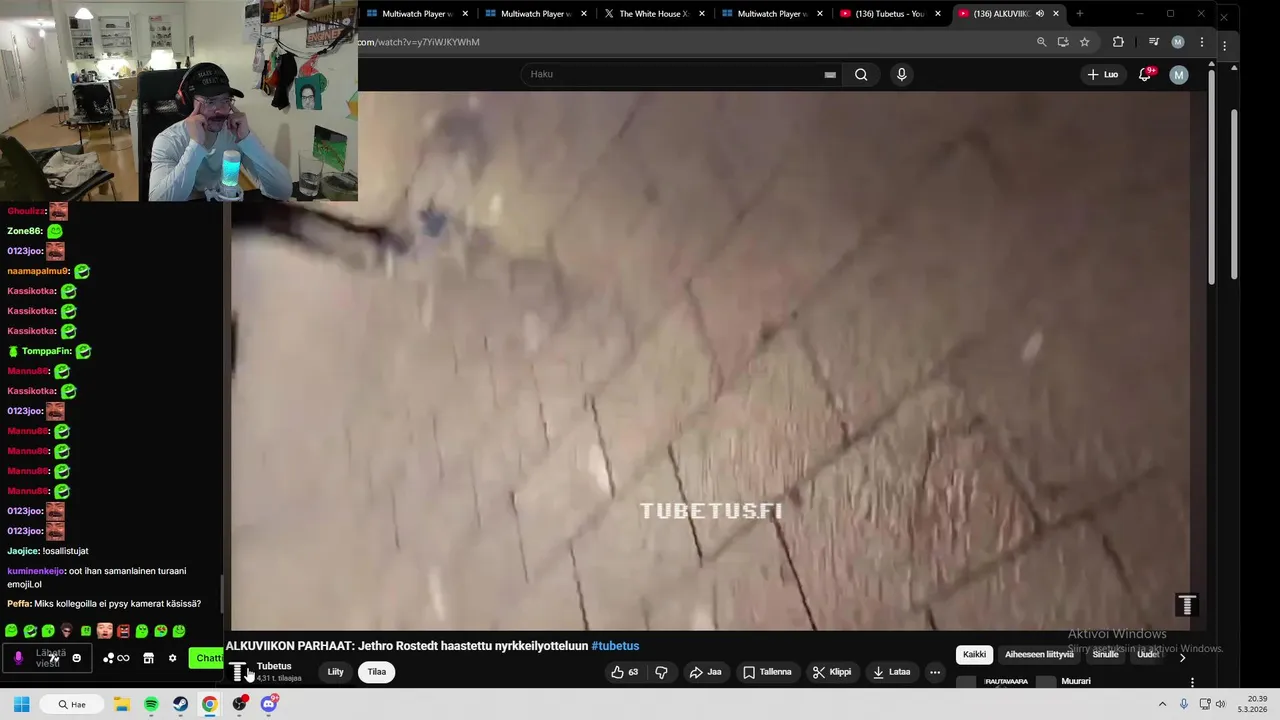Open Discord from the taskbar
The image size is (1280, 720).
point(268,704)
